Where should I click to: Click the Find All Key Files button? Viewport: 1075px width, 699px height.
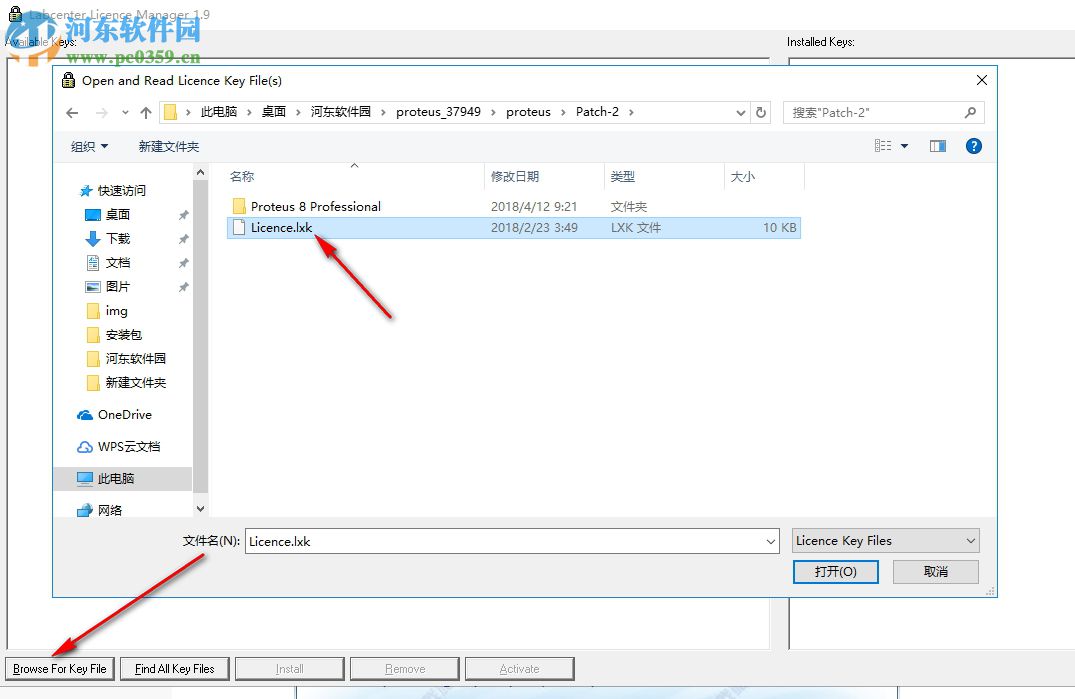(174, 668)
